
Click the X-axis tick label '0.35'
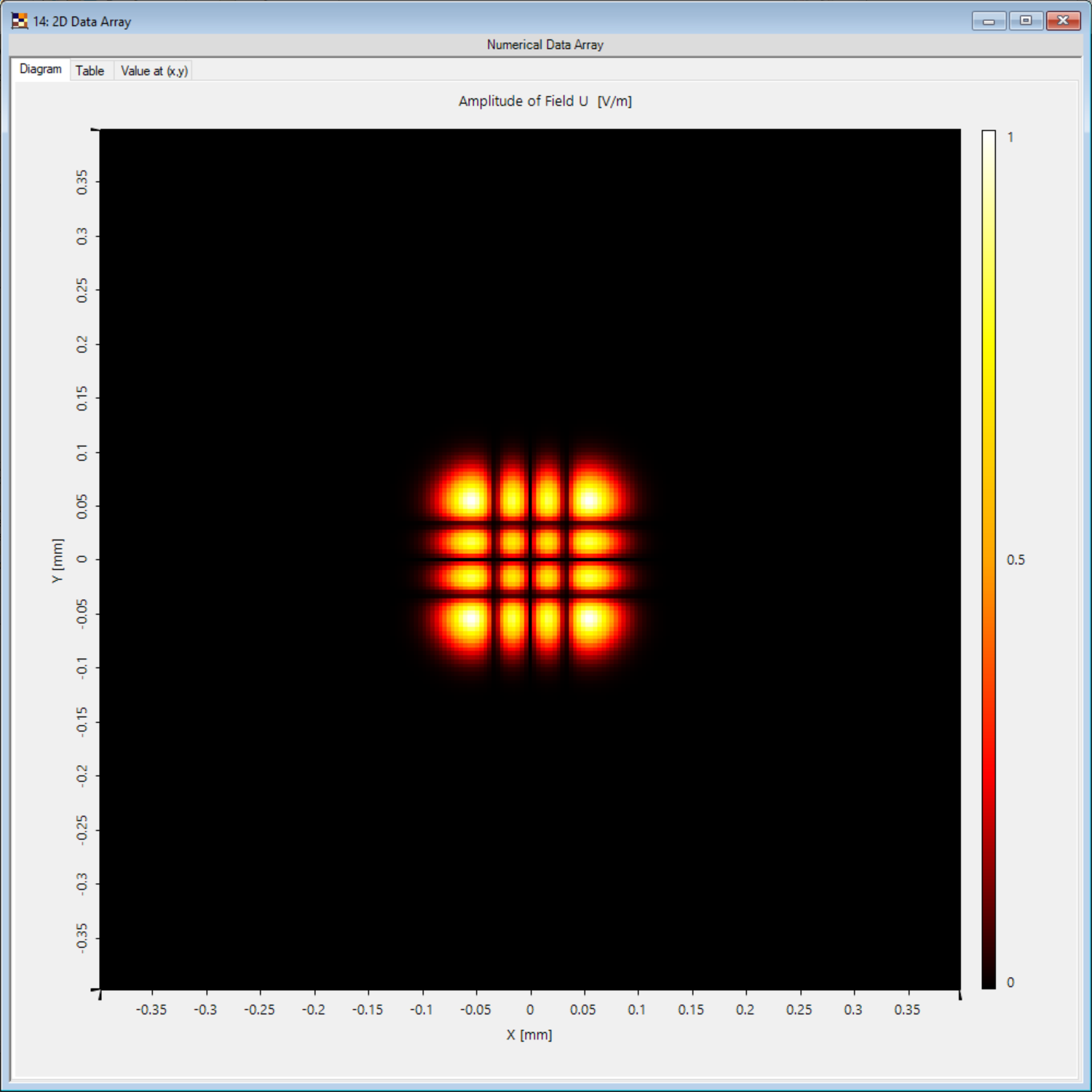[x=907, y=1010]
